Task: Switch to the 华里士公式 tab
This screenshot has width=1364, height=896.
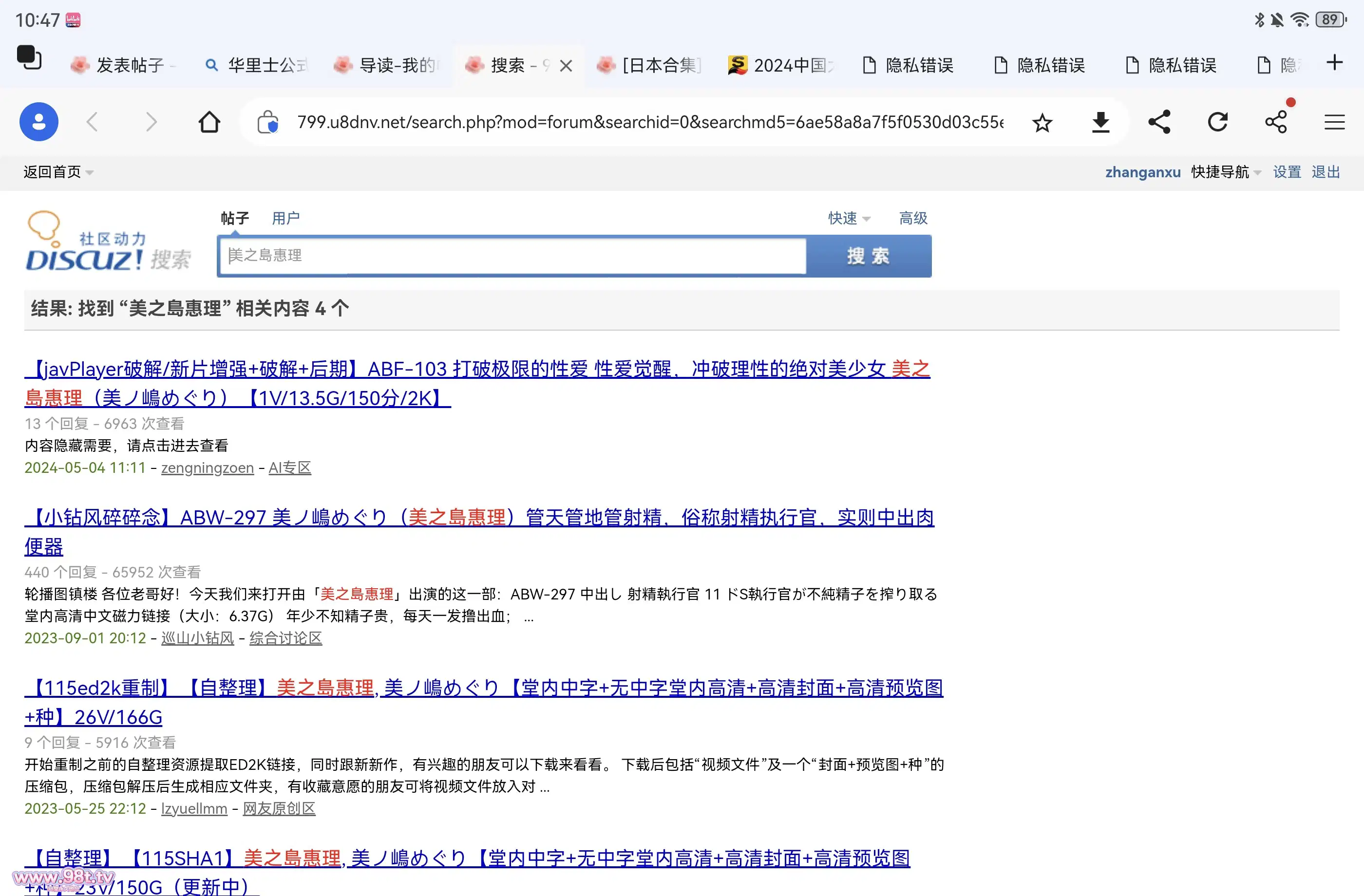Action: tap(257, 65)
